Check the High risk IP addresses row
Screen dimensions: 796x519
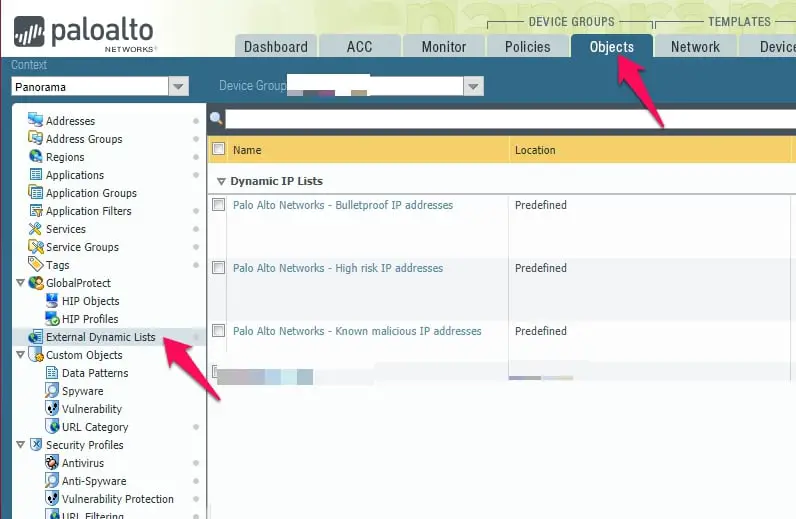(x=218, y=268)
